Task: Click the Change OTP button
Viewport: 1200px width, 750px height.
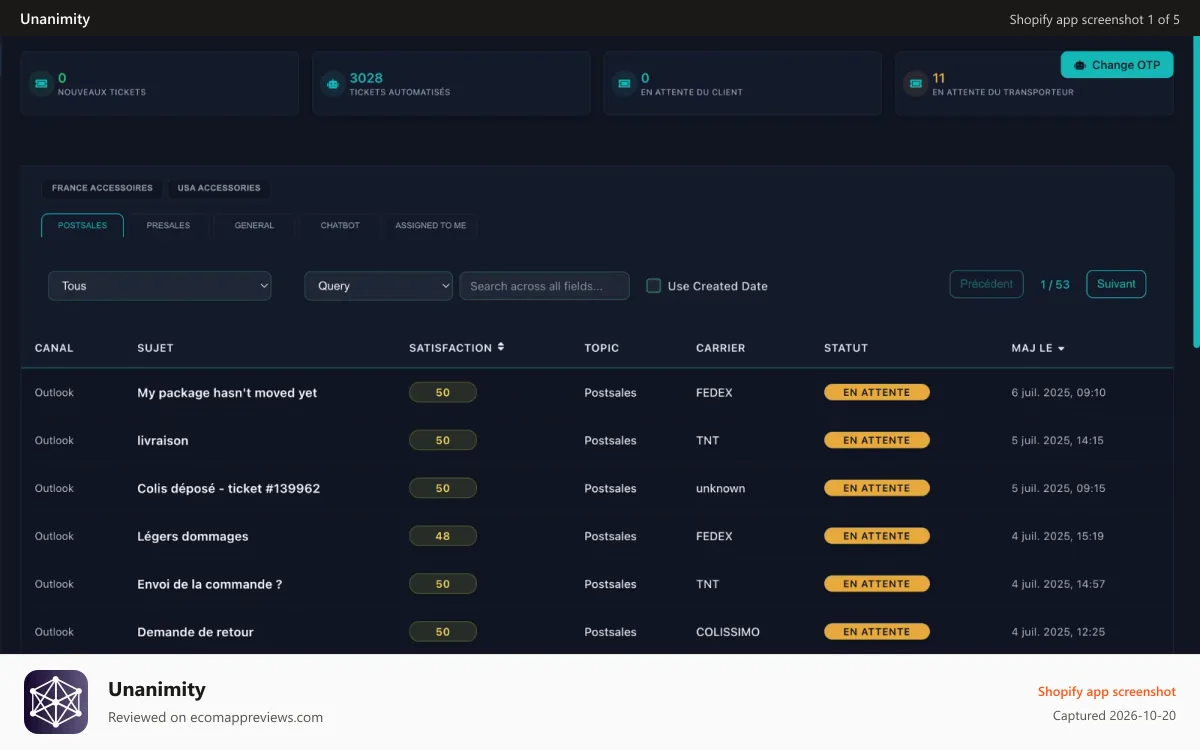Action: pyautogui.click(x=1117, y=65)
